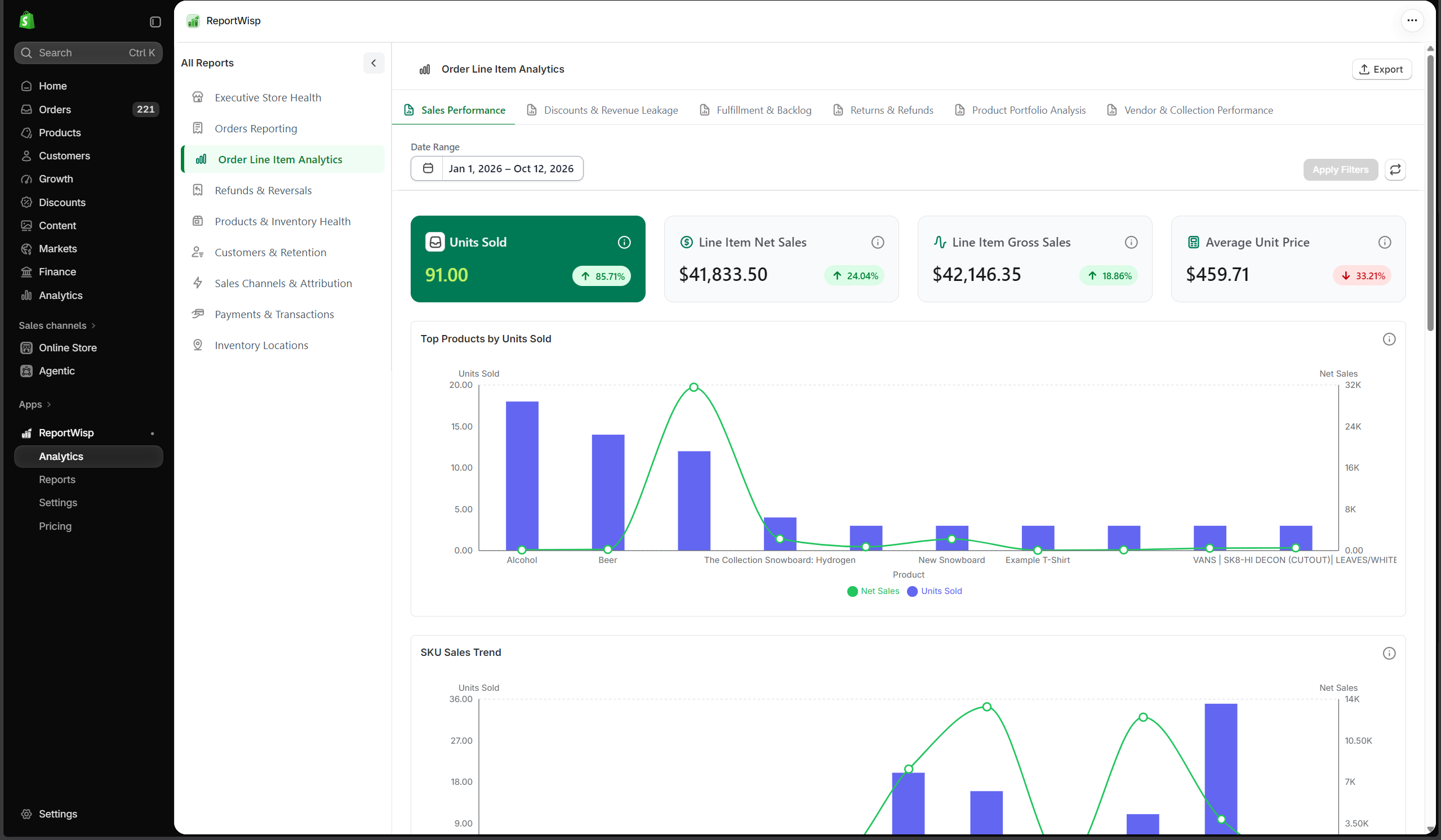Click the Payments & Transactions icon
This screenshot has height=840, width=1441.
click(198, 314)
